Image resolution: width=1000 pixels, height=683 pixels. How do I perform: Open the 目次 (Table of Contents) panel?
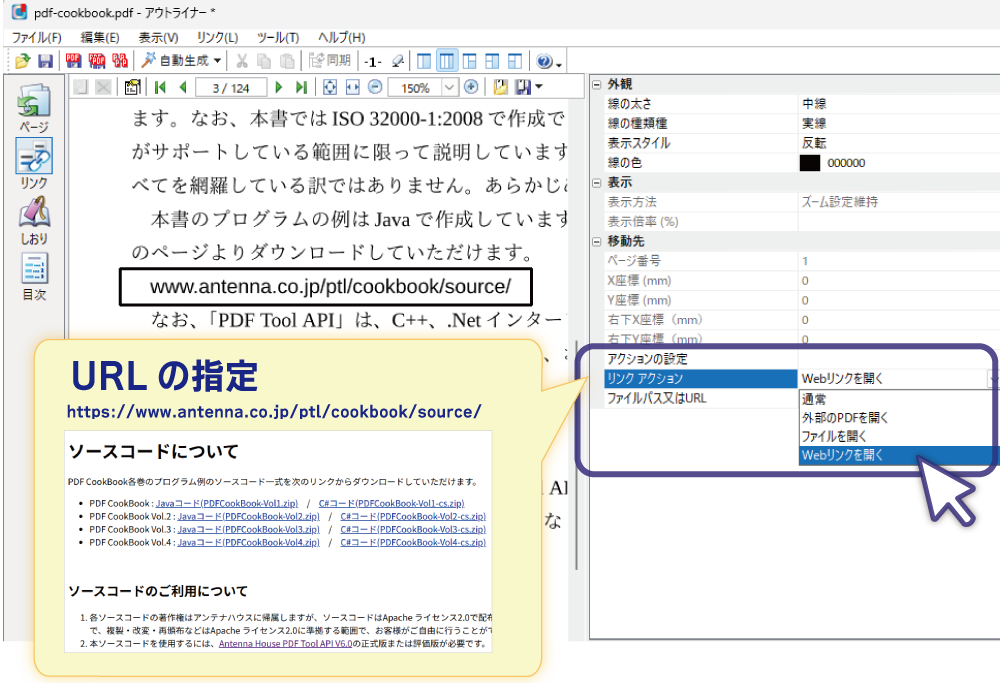coord(34,274)
